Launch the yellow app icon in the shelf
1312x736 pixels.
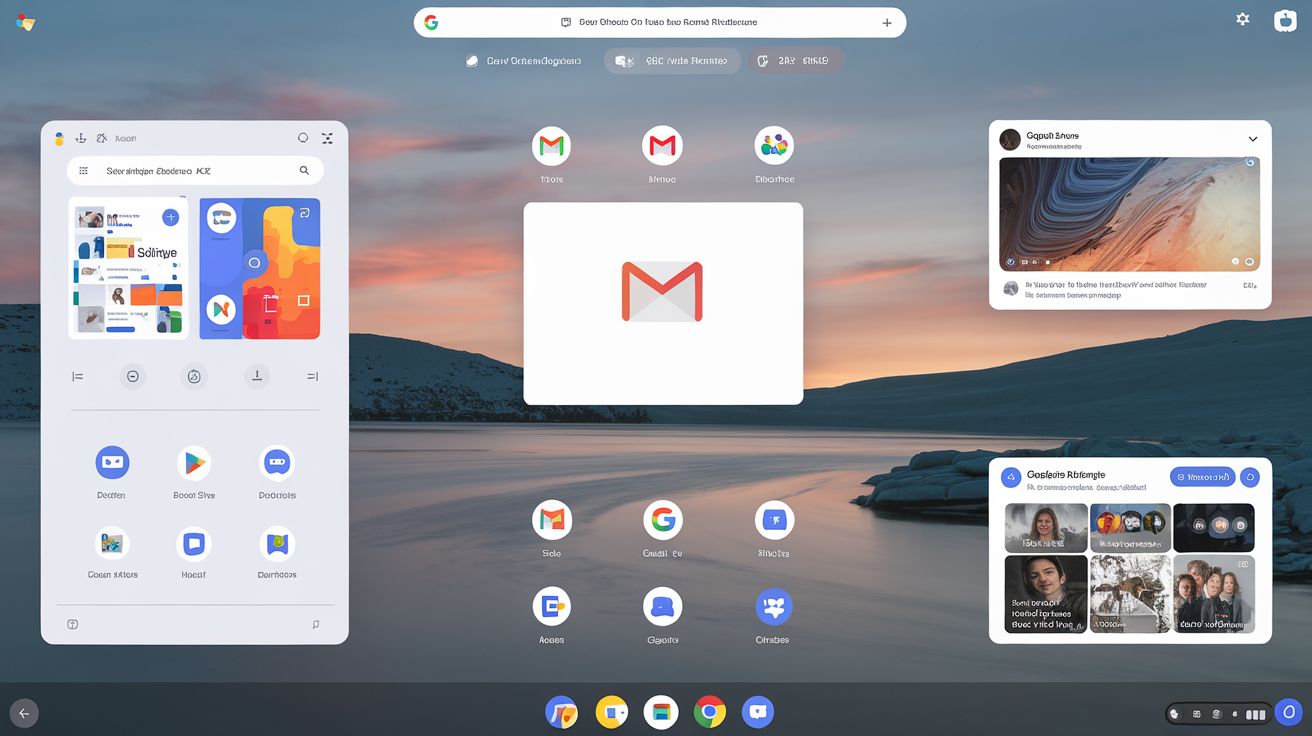611,712
